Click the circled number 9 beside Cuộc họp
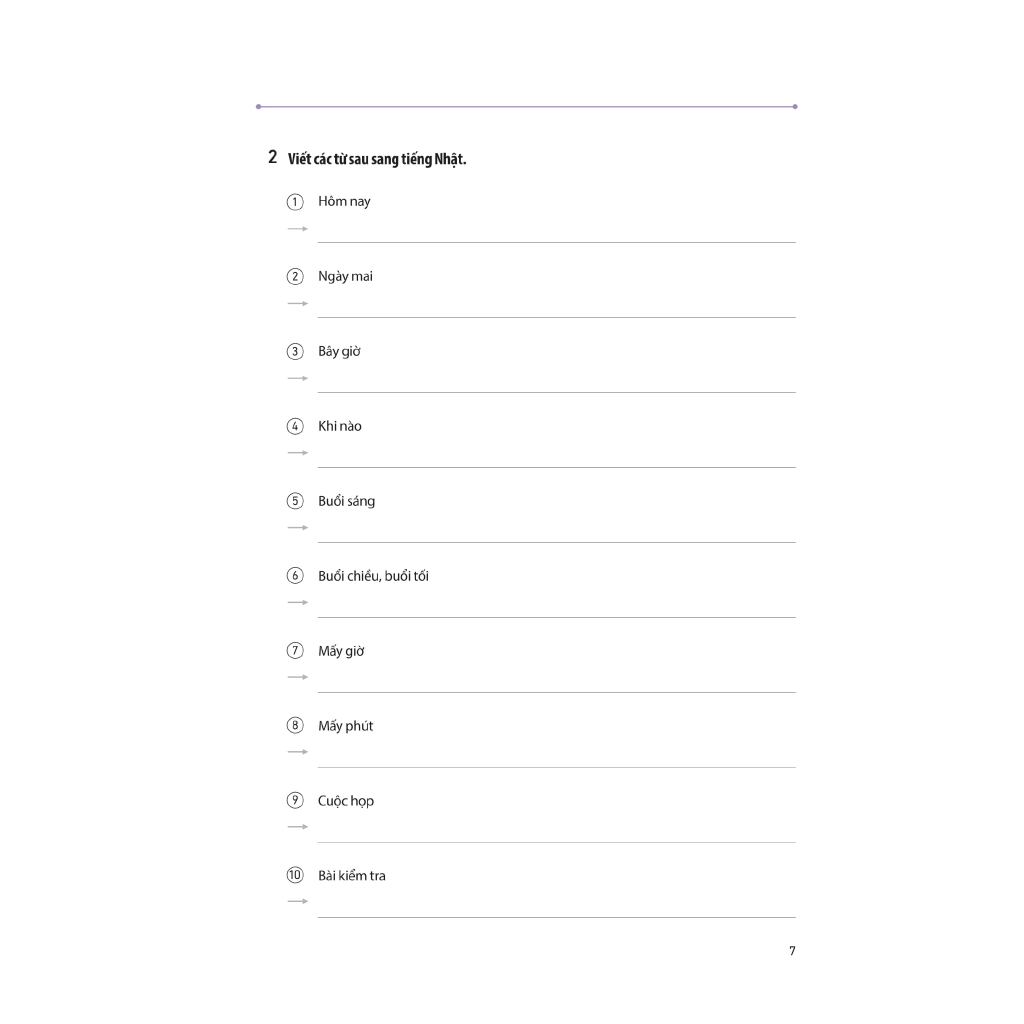The image size is (1024, 1024). pyautogui.click(x=295, y=801)
